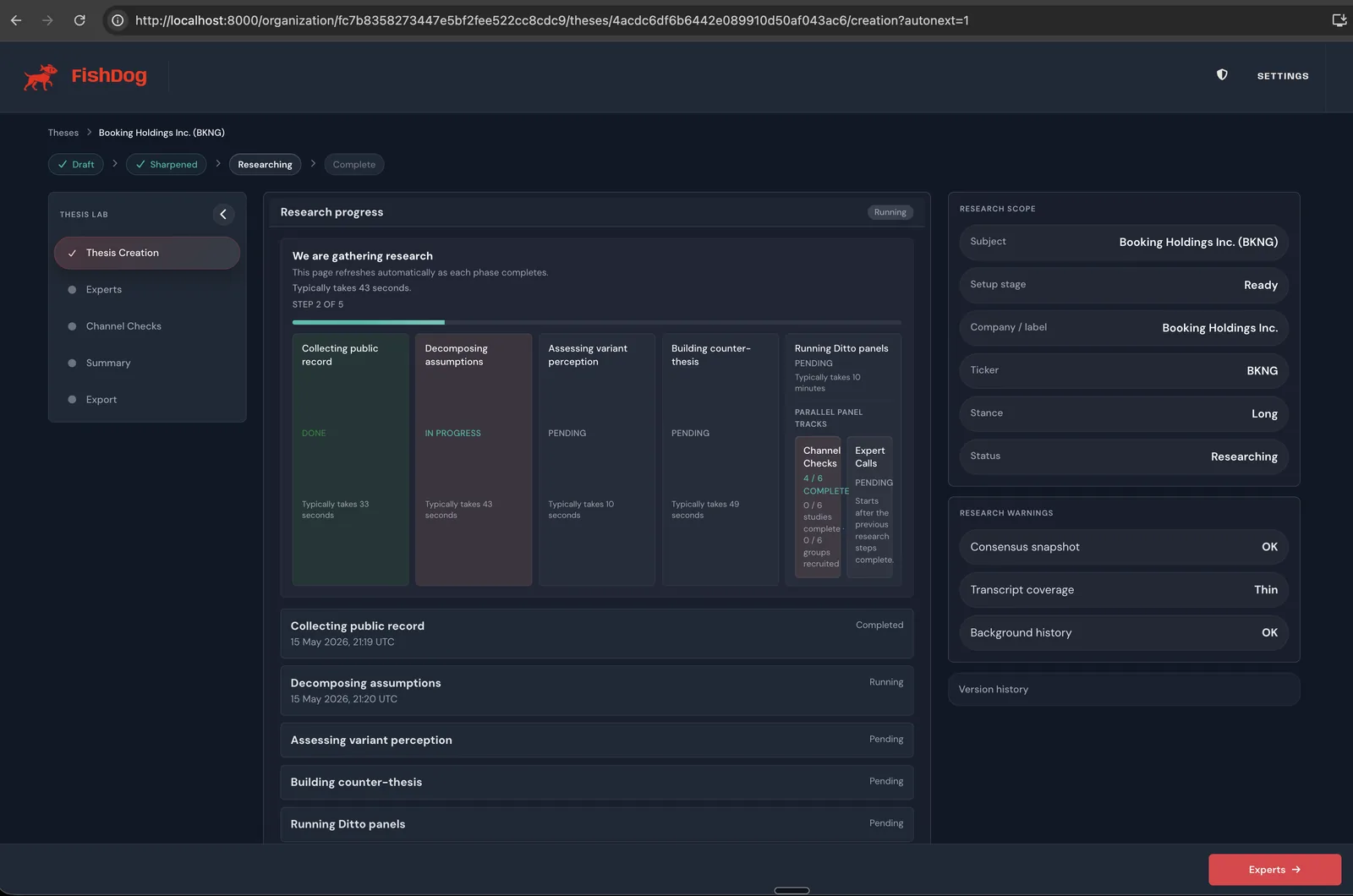1353x896 pixels.
Task: Click the Subject scope row
Action: [1124, 242]
